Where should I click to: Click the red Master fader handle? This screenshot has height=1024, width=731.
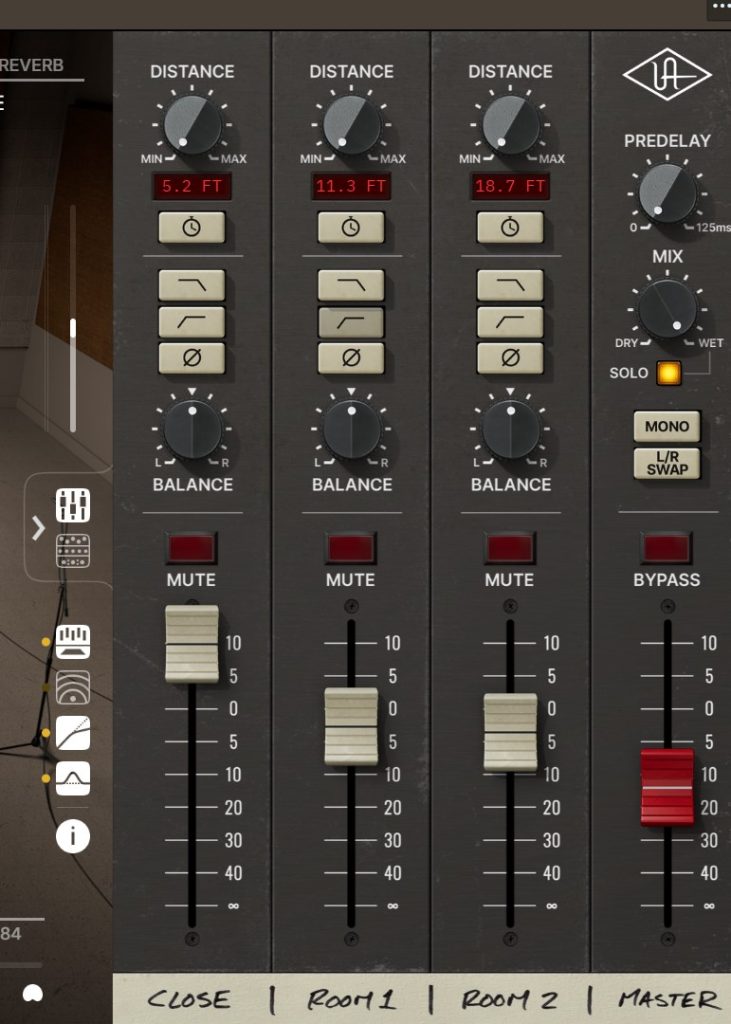(x=667, y=787)
